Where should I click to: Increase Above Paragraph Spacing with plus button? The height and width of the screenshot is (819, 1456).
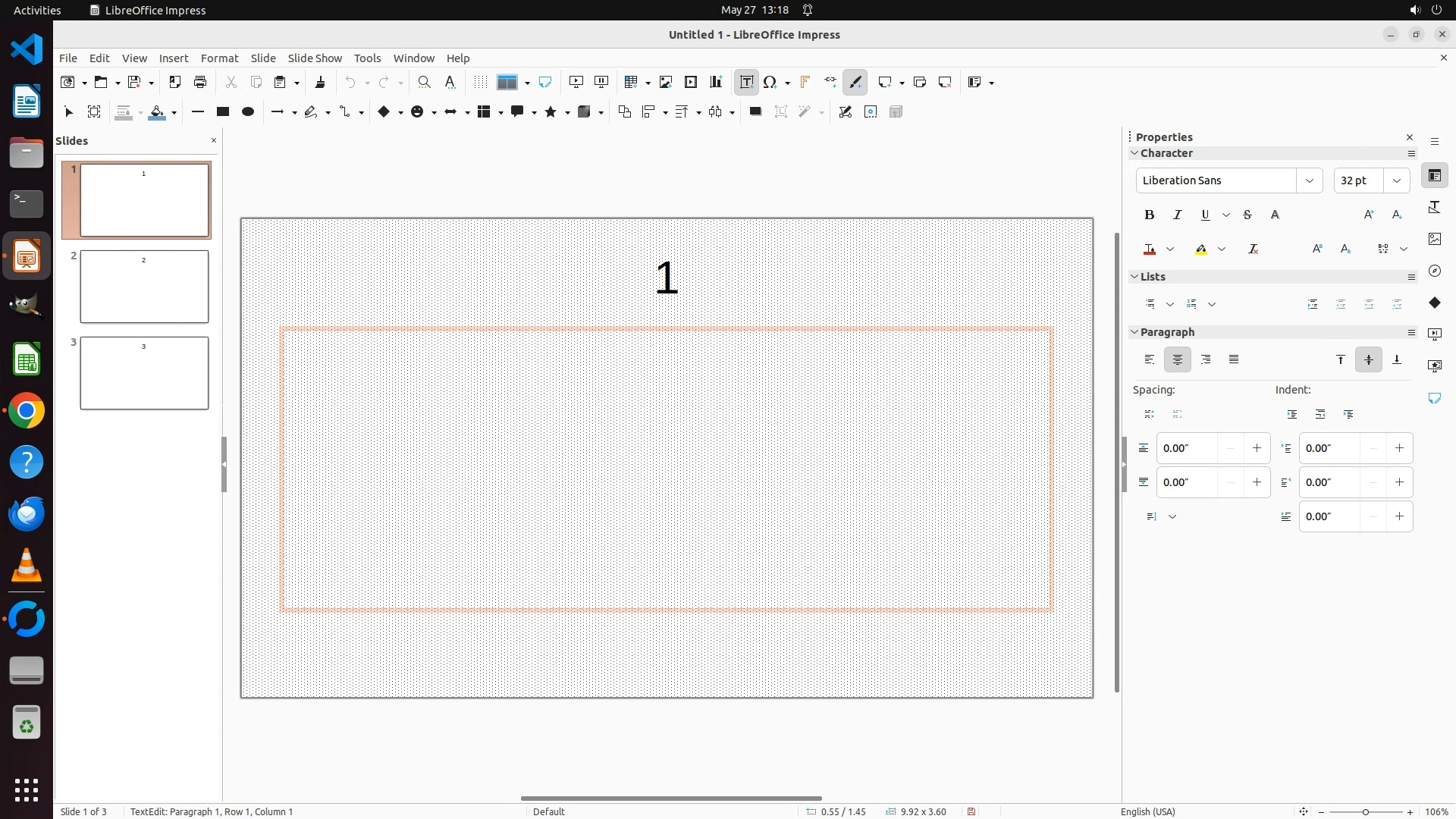(1257, 448)
